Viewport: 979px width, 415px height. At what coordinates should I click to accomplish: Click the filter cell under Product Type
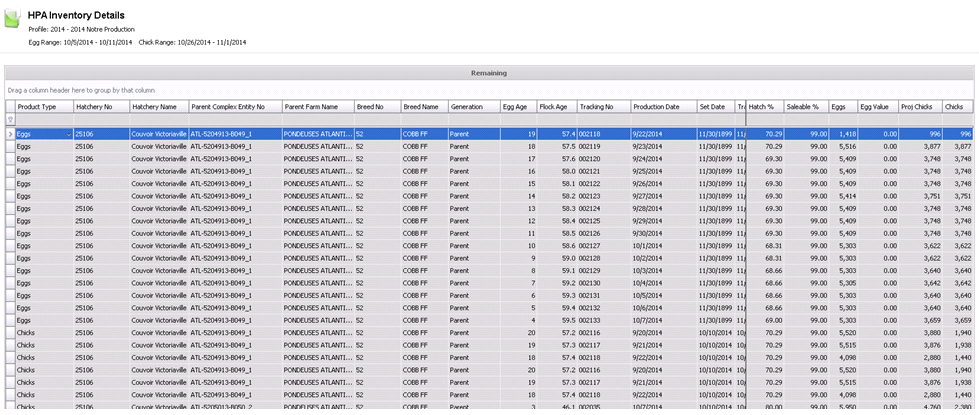point(44,119)
